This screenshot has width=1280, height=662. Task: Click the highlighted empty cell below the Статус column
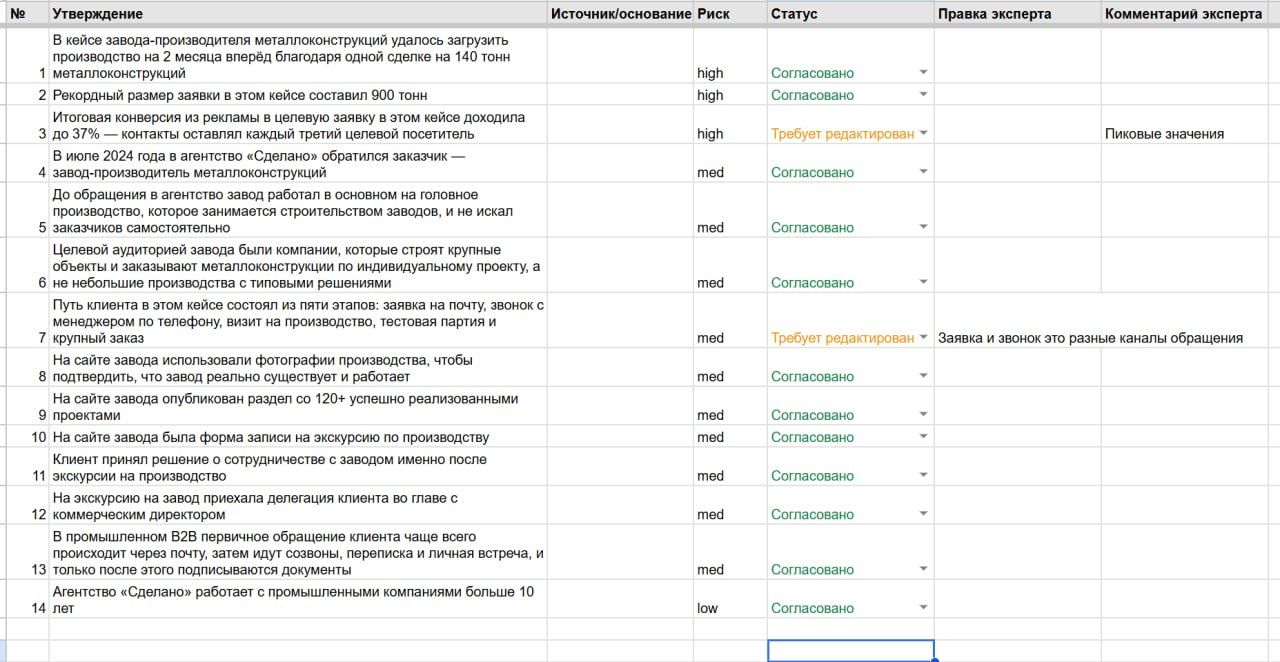pyautogui.click(x=851, y=651)
